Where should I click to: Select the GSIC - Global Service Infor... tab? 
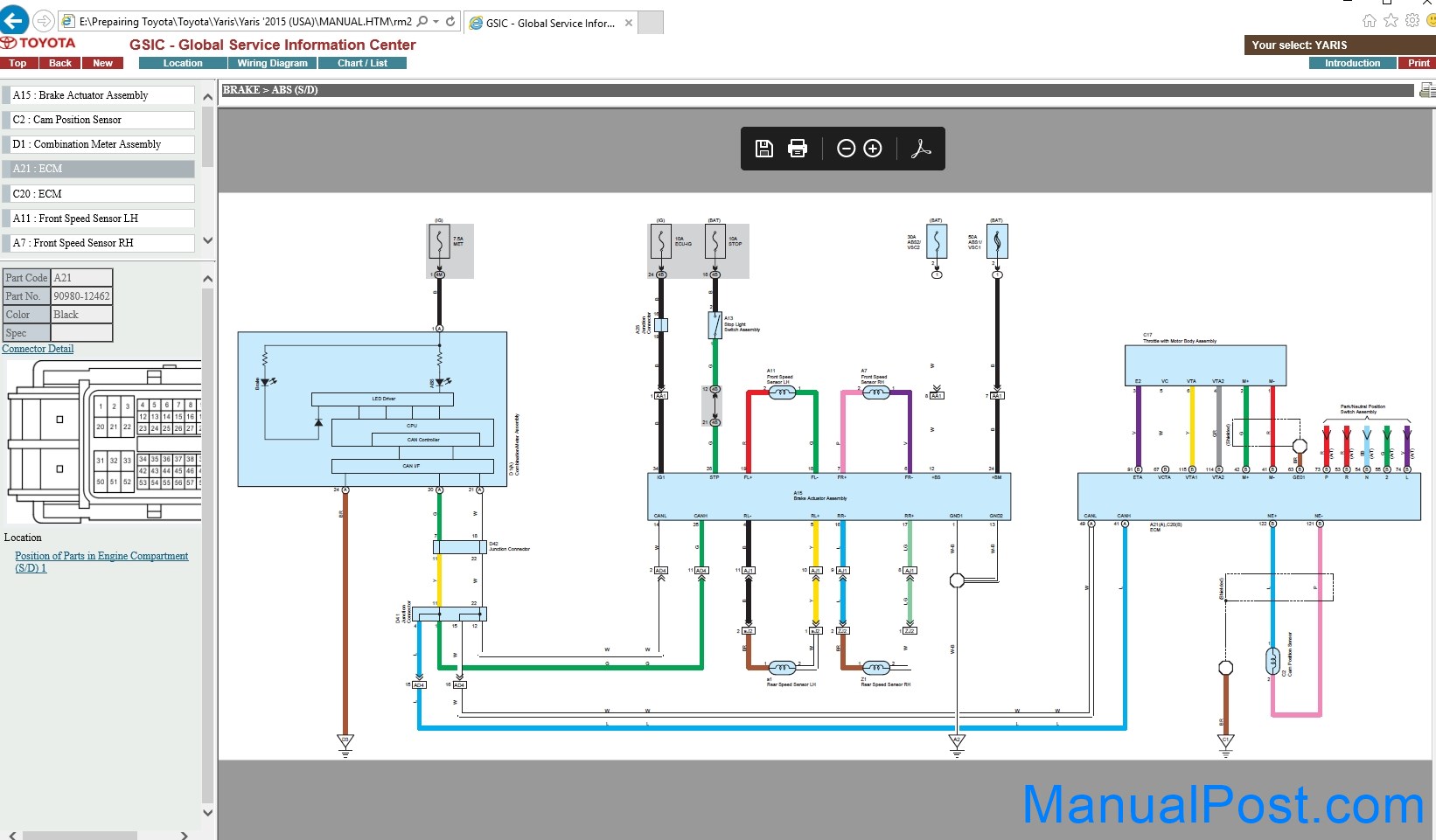click(550, 23)
